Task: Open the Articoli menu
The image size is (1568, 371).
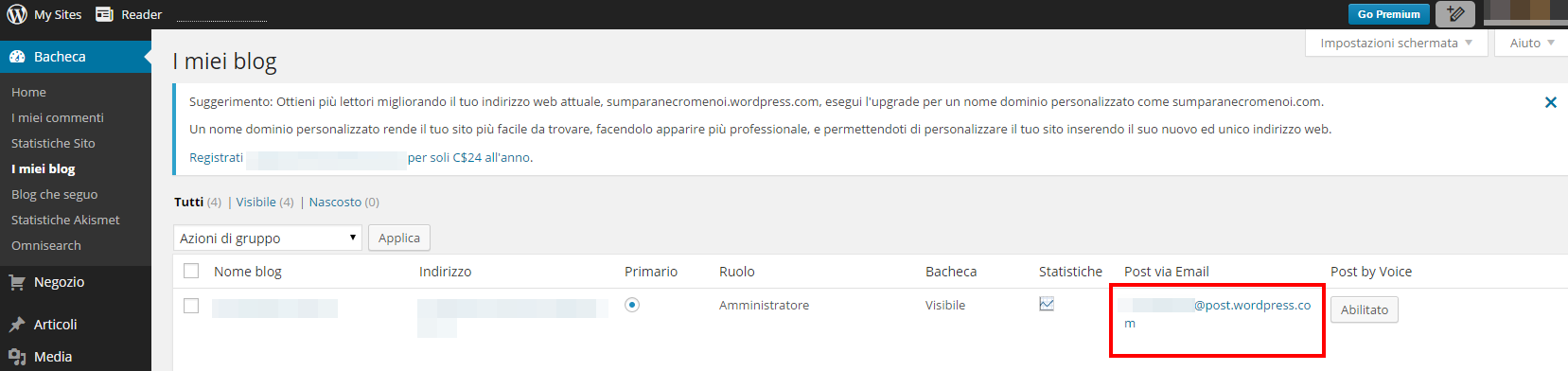Action: (55, 325)
